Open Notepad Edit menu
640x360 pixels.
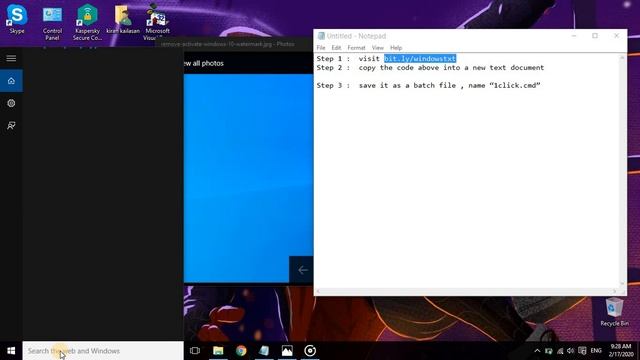pyautogui.click(x=336, y=48)
